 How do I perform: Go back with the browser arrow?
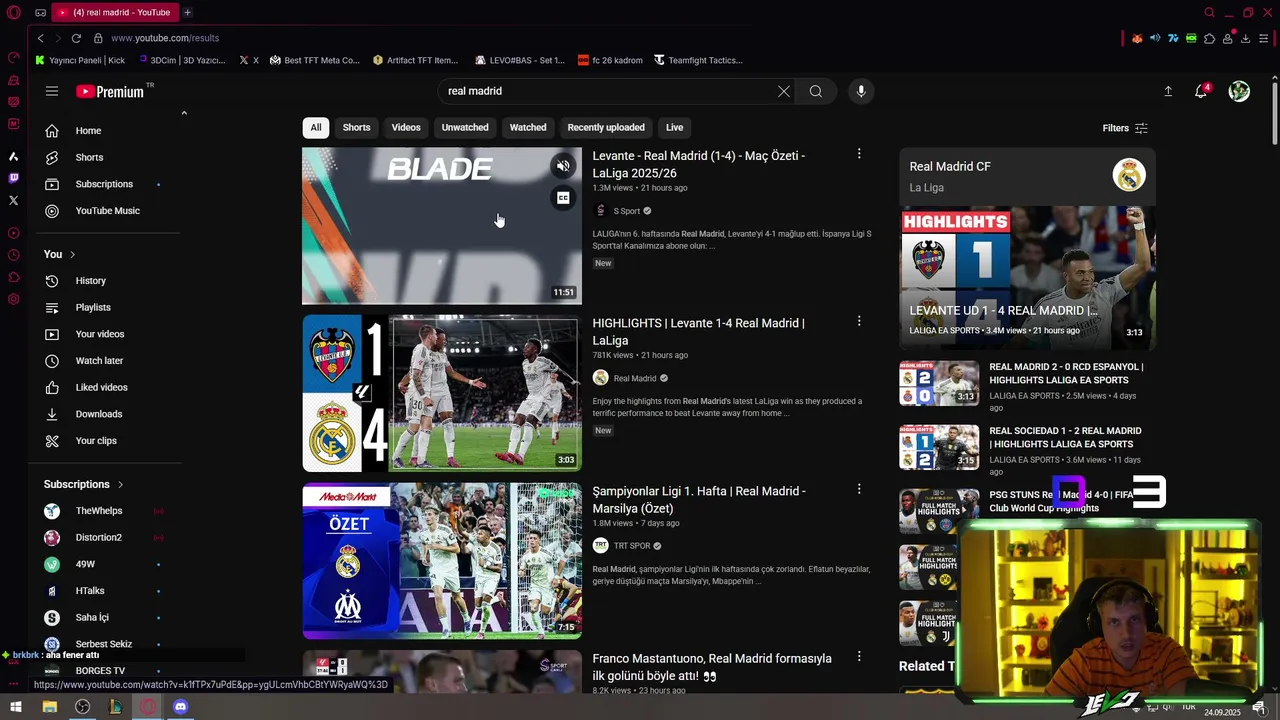click(x=40, y=38)
